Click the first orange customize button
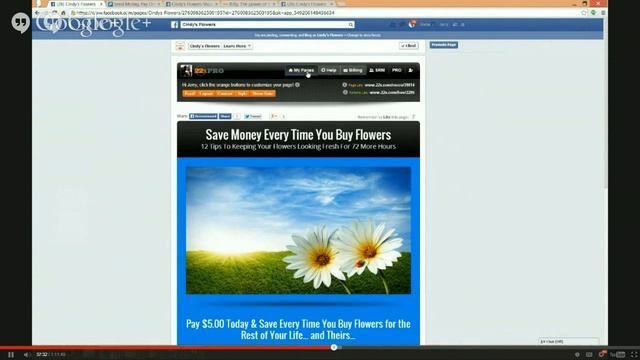The height and width of the screenshot is (360, 640). click(189, 93)
